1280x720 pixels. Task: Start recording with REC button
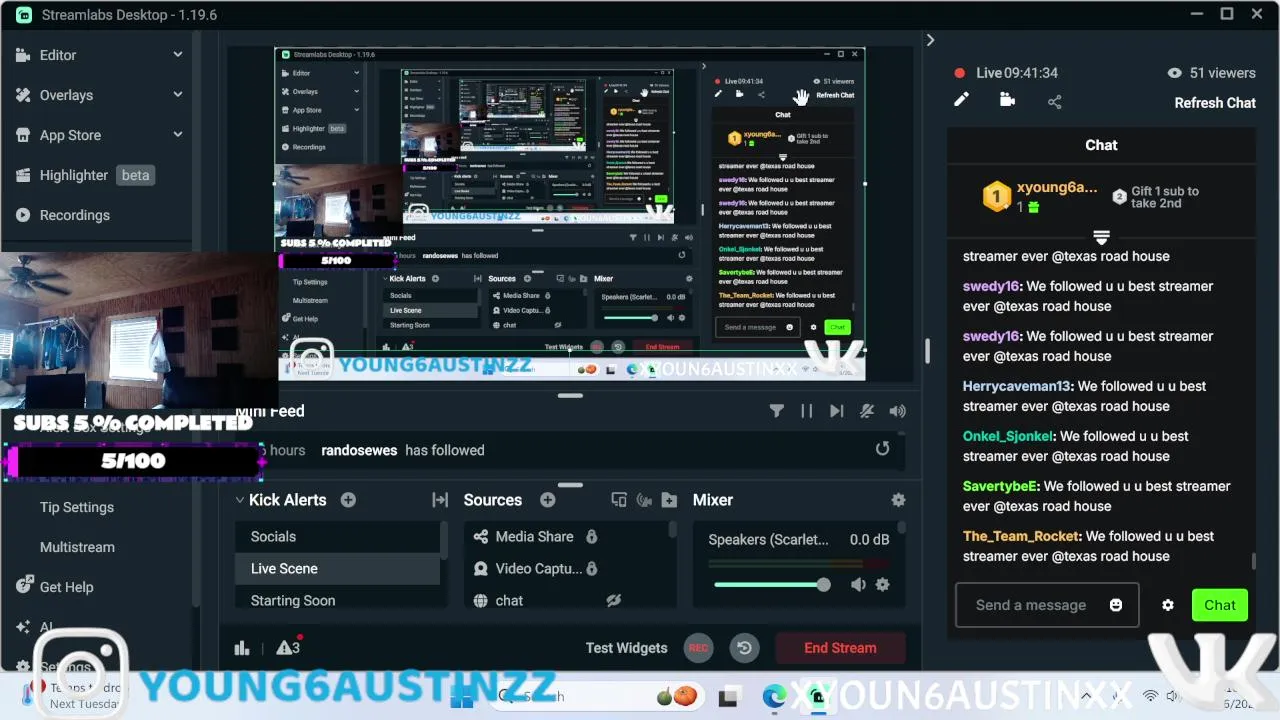698,648
